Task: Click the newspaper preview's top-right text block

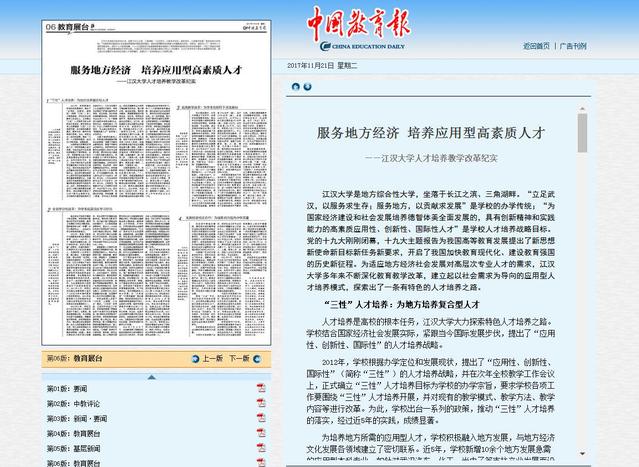Action: click(x=222, y=156)
